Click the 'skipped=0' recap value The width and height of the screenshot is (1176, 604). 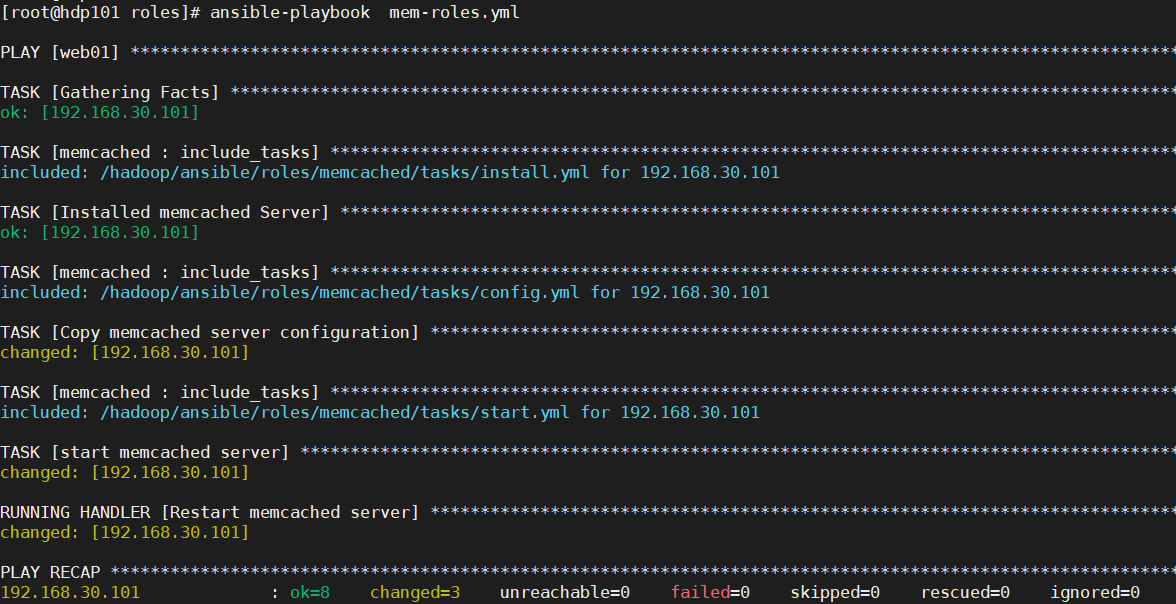pos(835,593)
